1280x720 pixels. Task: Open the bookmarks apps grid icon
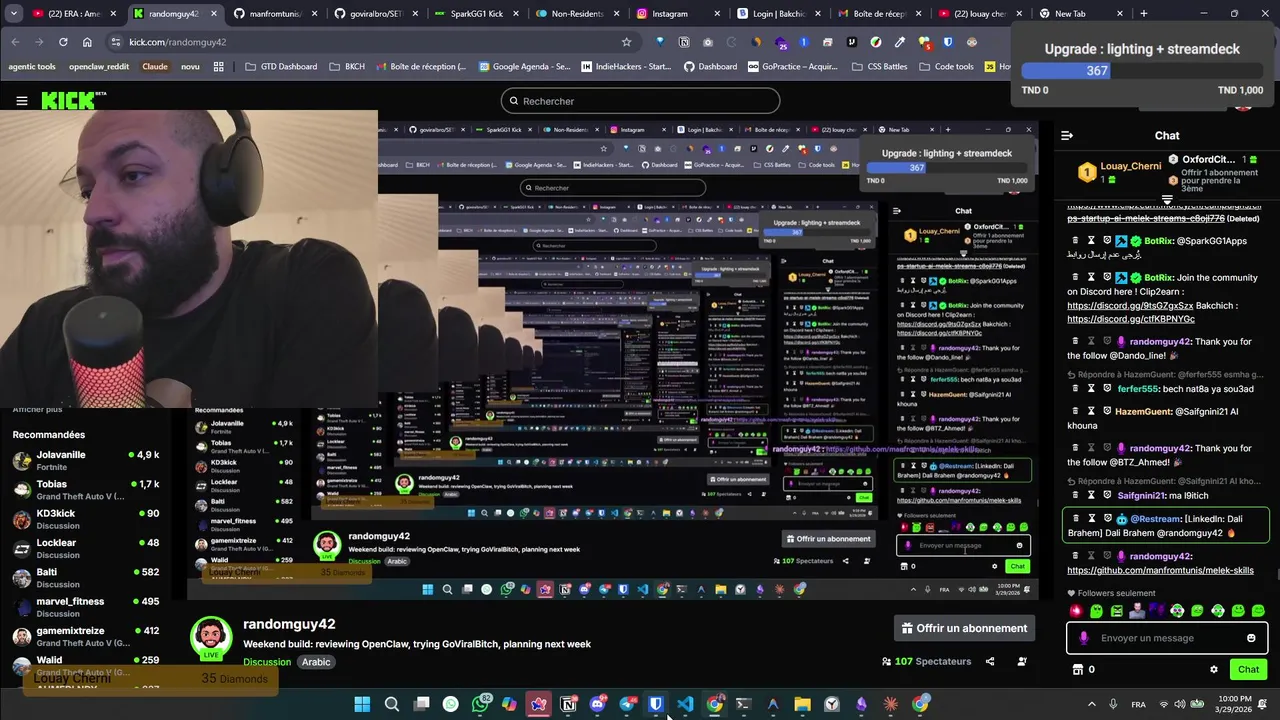[219, 67]
